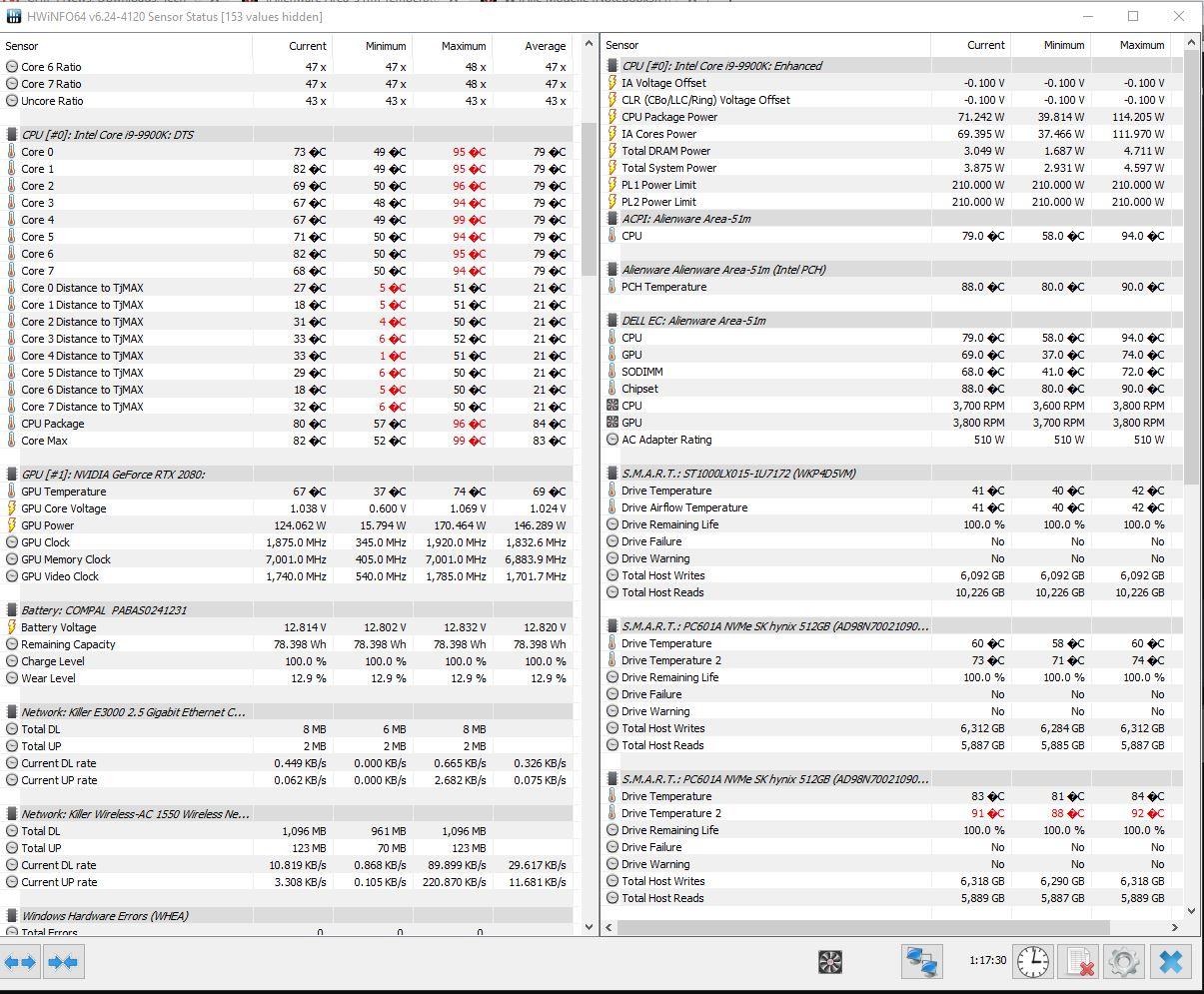Click the blue X close sensors icon
The height and width of the screenshot is (994, 1204).
[x=1170, y=962]
